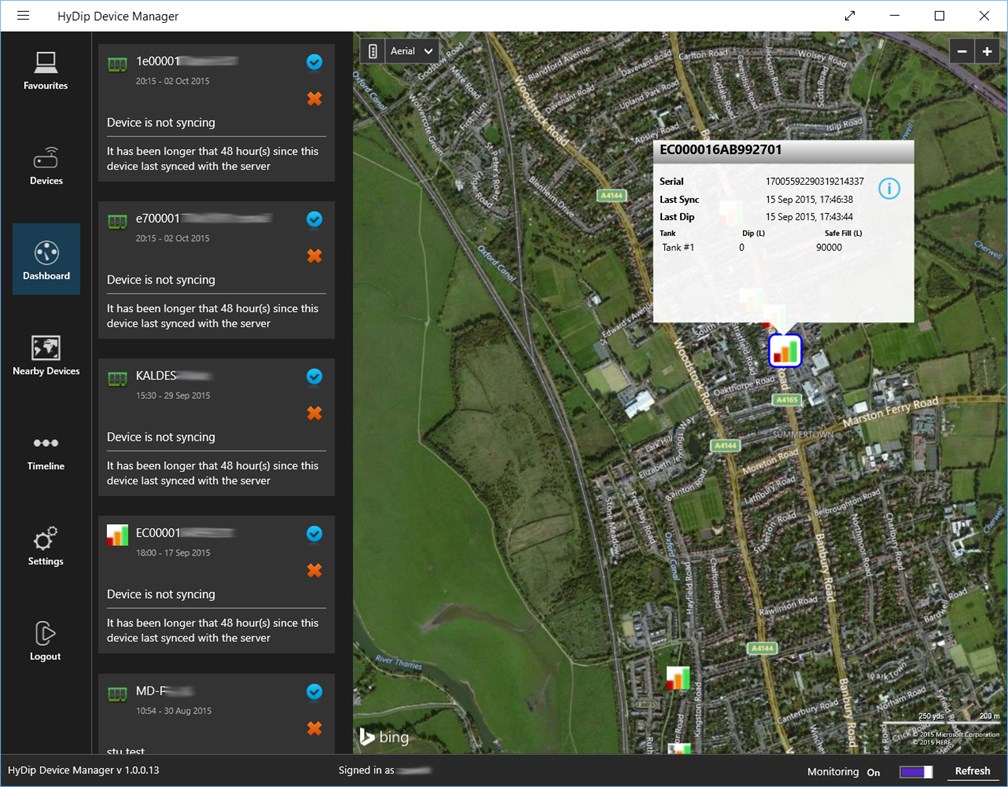Viewport: 1008px width, 787px height.
Task: Open the Timeline section
Action: coord(46,452)
